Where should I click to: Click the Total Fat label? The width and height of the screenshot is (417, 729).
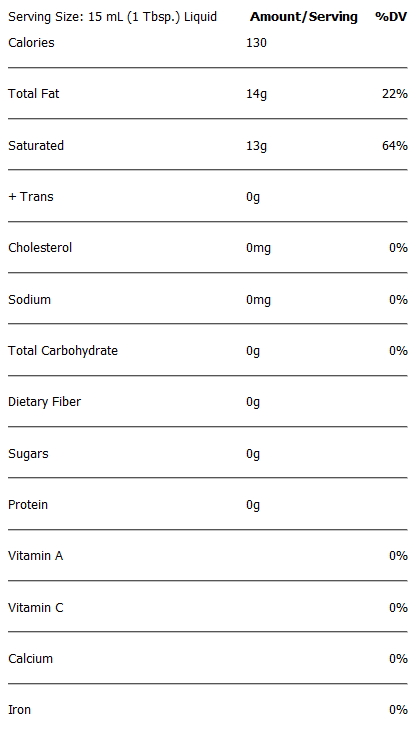click(x=33, y=93)
